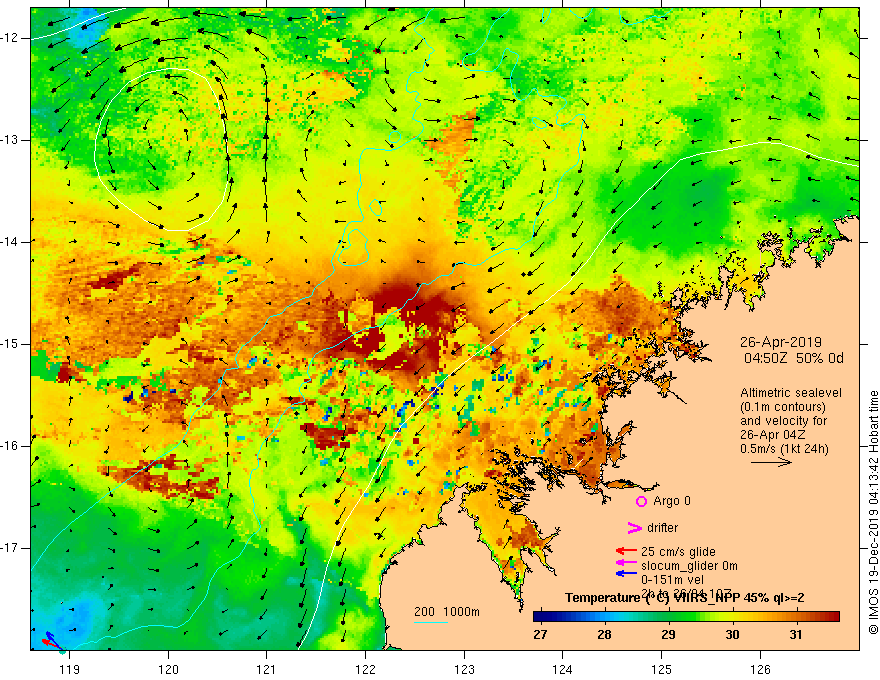Click the 126 longitude axis label
The width and height of the screenshot is (880, 680).
(760, 669)
